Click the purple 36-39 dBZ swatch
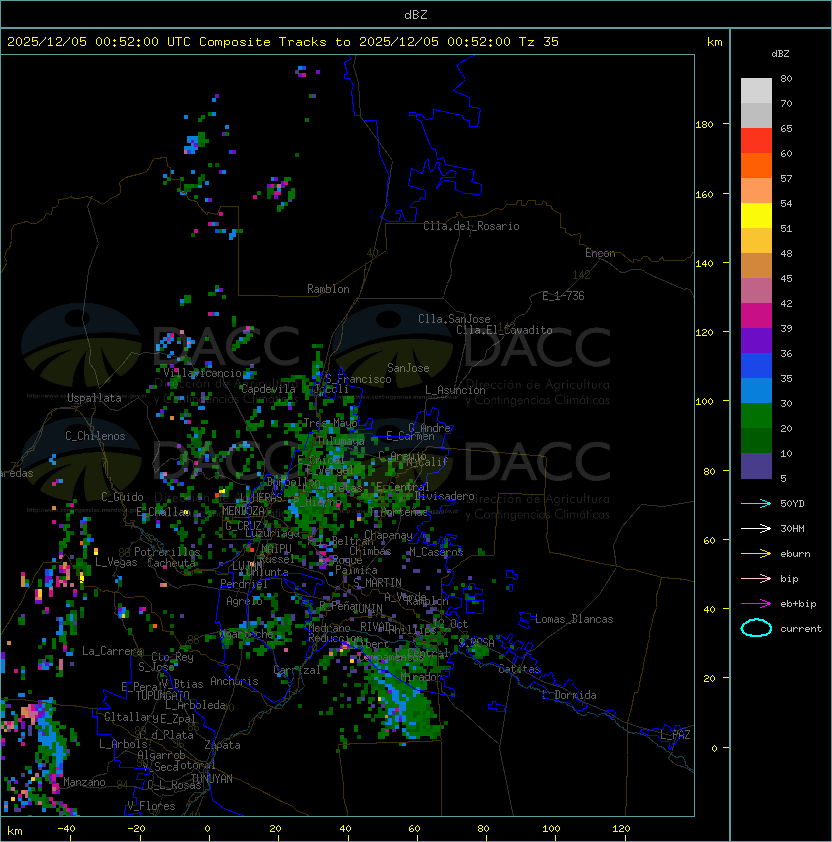 [x=756, y=340]
